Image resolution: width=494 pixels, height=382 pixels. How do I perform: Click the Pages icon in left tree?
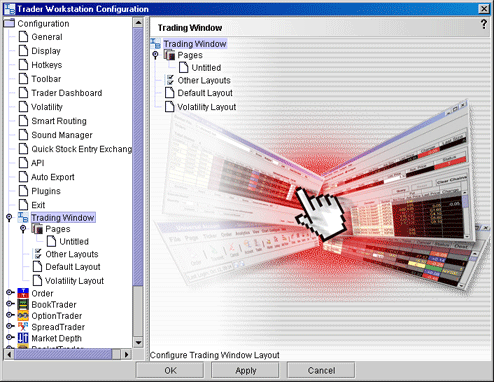click(37, 229)
